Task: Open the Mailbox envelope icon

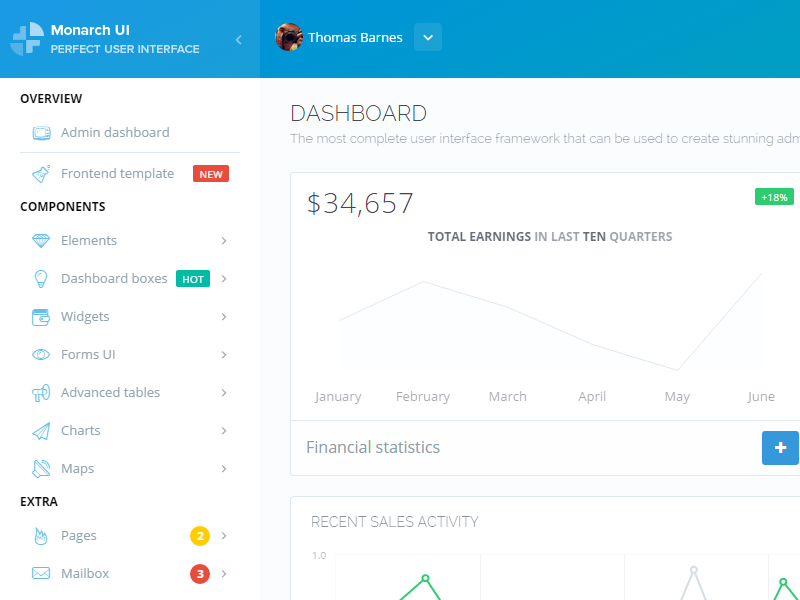Action: [40, 573]
